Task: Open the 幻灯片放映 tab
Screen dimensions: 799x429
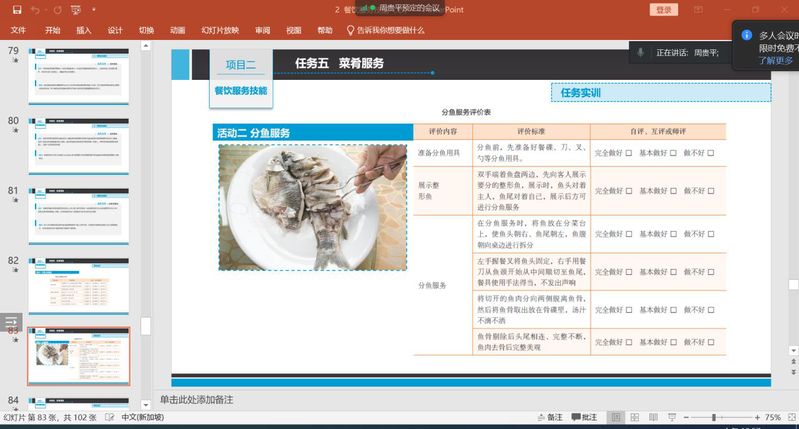Action: tap(220, 30)
